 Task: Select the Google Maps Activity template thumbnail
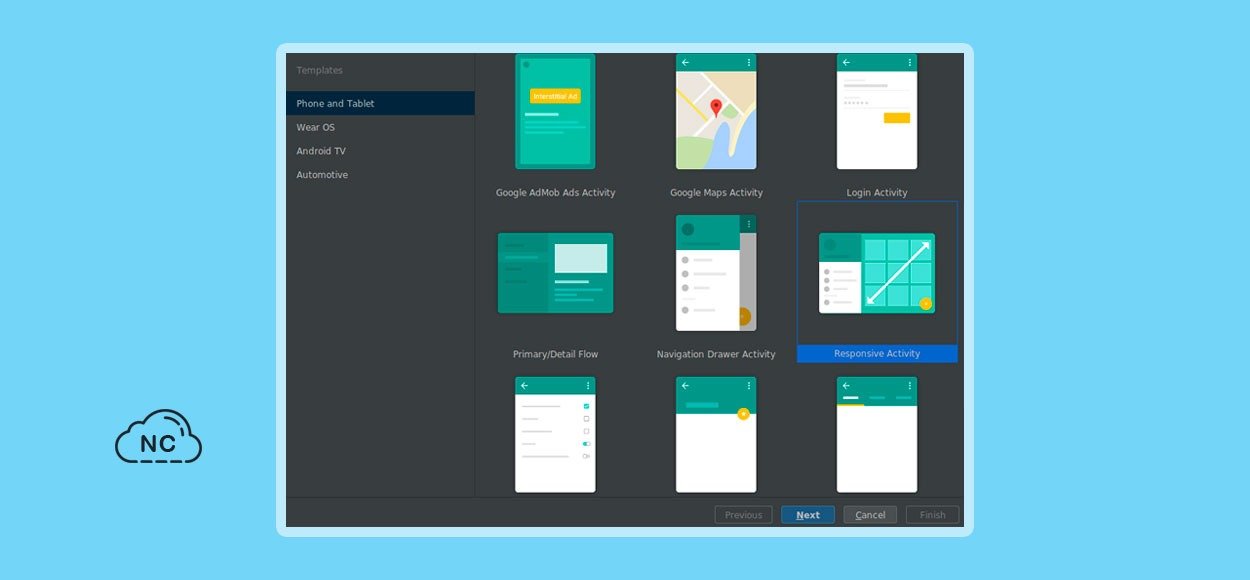[x=716, y=111]
